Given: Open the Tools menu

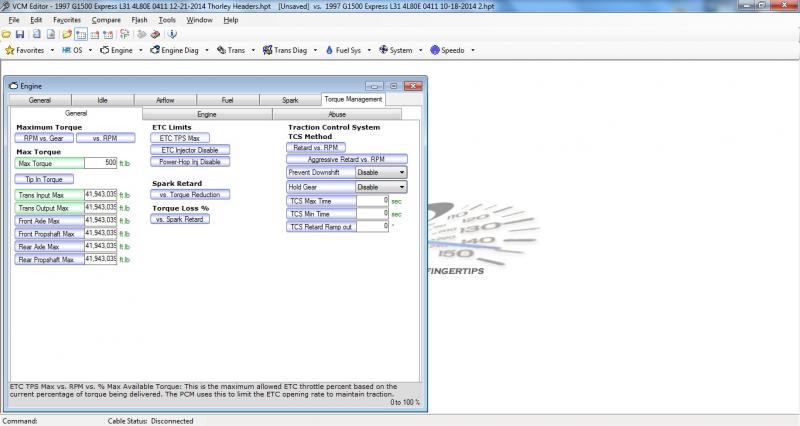Looking at the screenshot, I should [167, 20].
